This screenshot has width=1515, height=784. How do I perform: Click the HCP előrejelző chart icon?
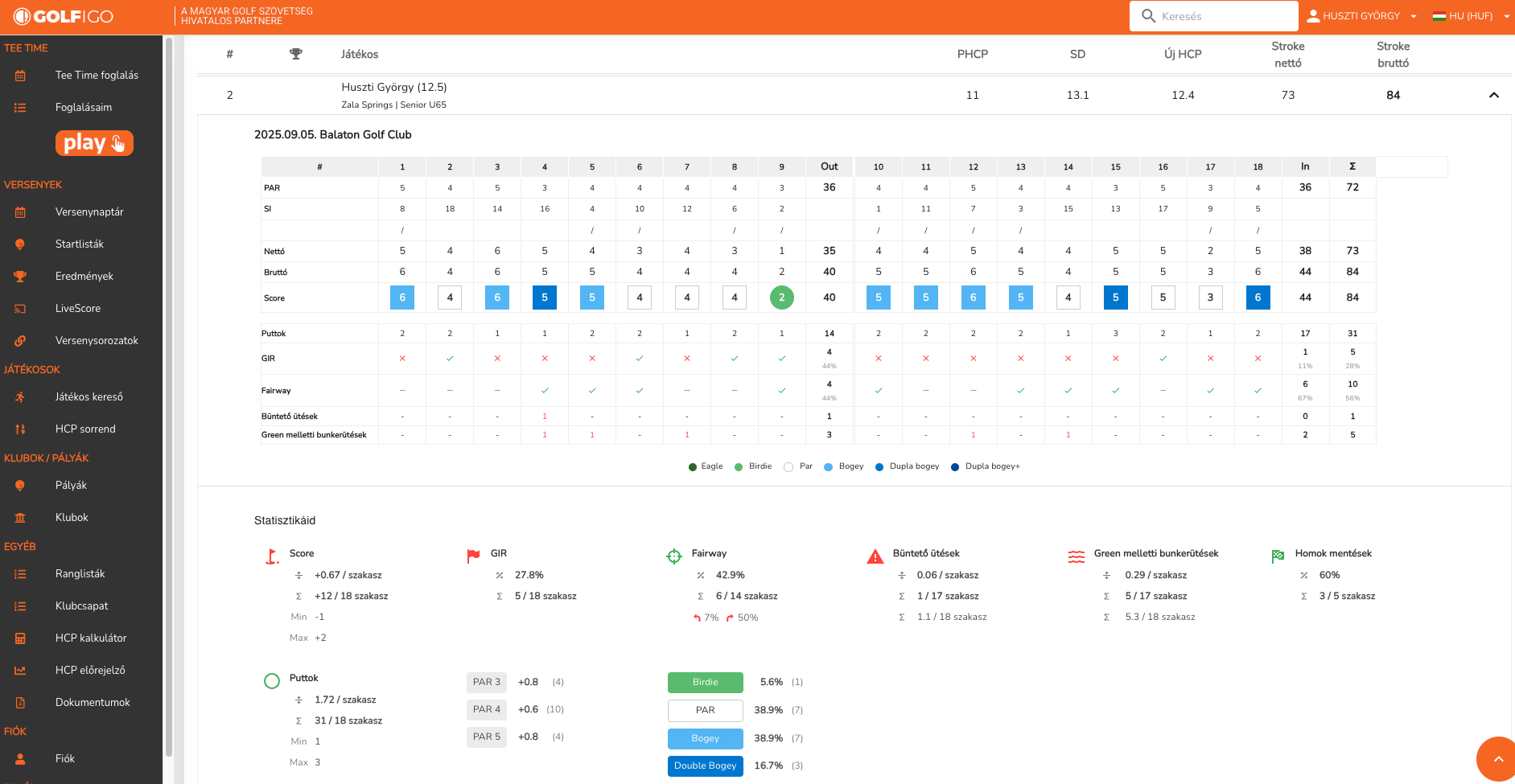coord(20,671)
